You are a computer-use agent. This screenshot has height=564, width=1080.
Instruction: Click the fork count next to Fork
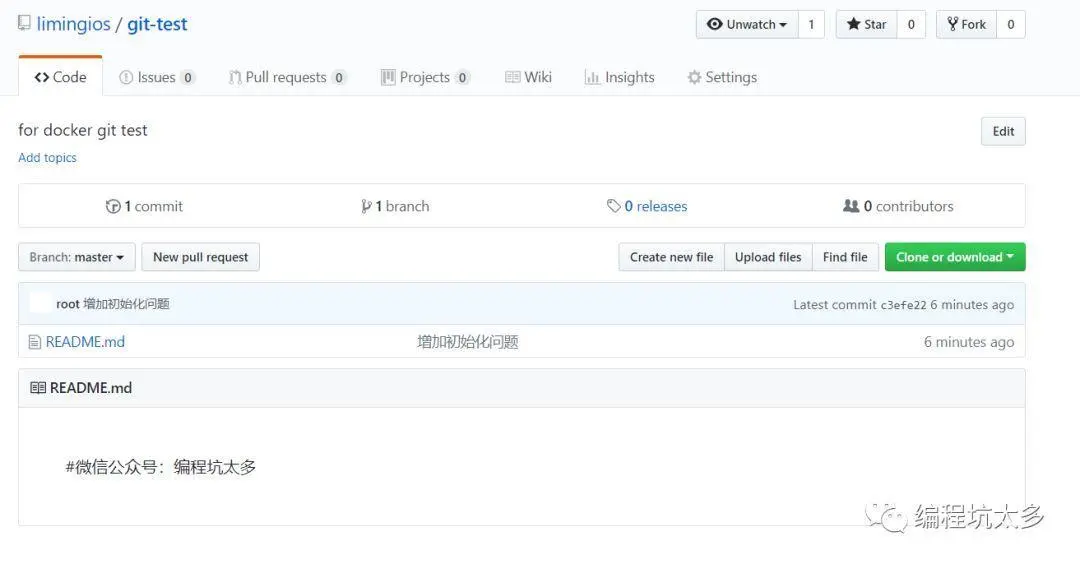(1010, 24)
